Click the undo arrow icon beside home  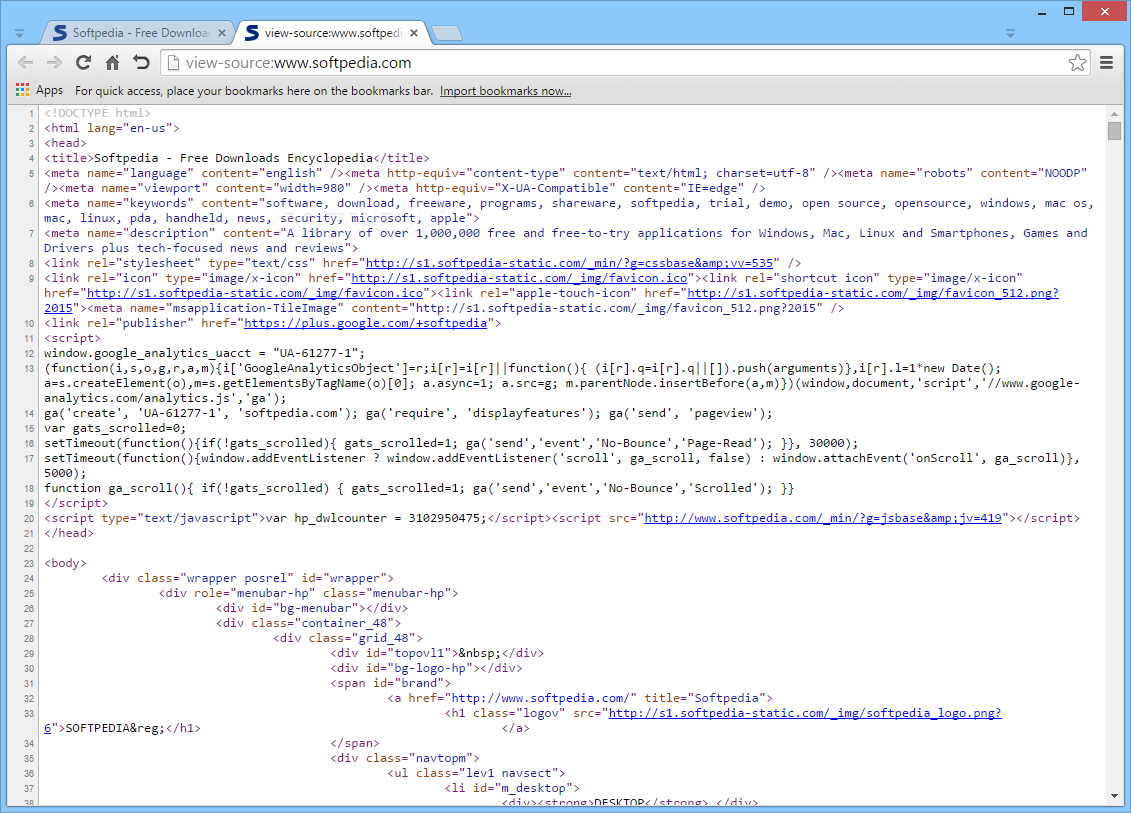click(x=141, y=63)
